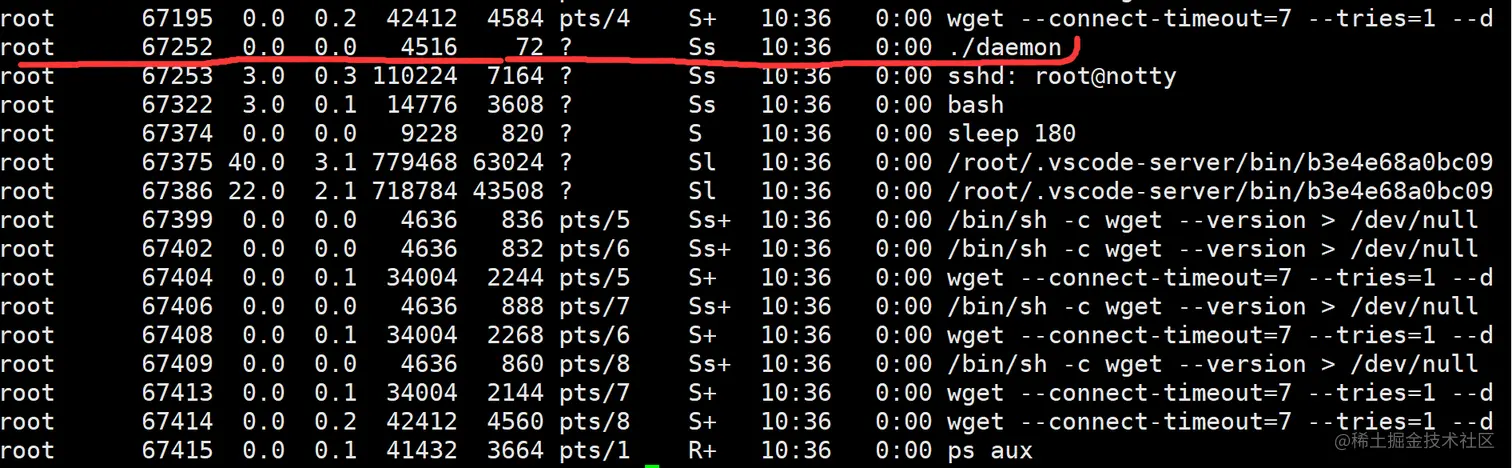Click the 40.0 CPU usage value
1512x468 pixels.
(256, 163)
